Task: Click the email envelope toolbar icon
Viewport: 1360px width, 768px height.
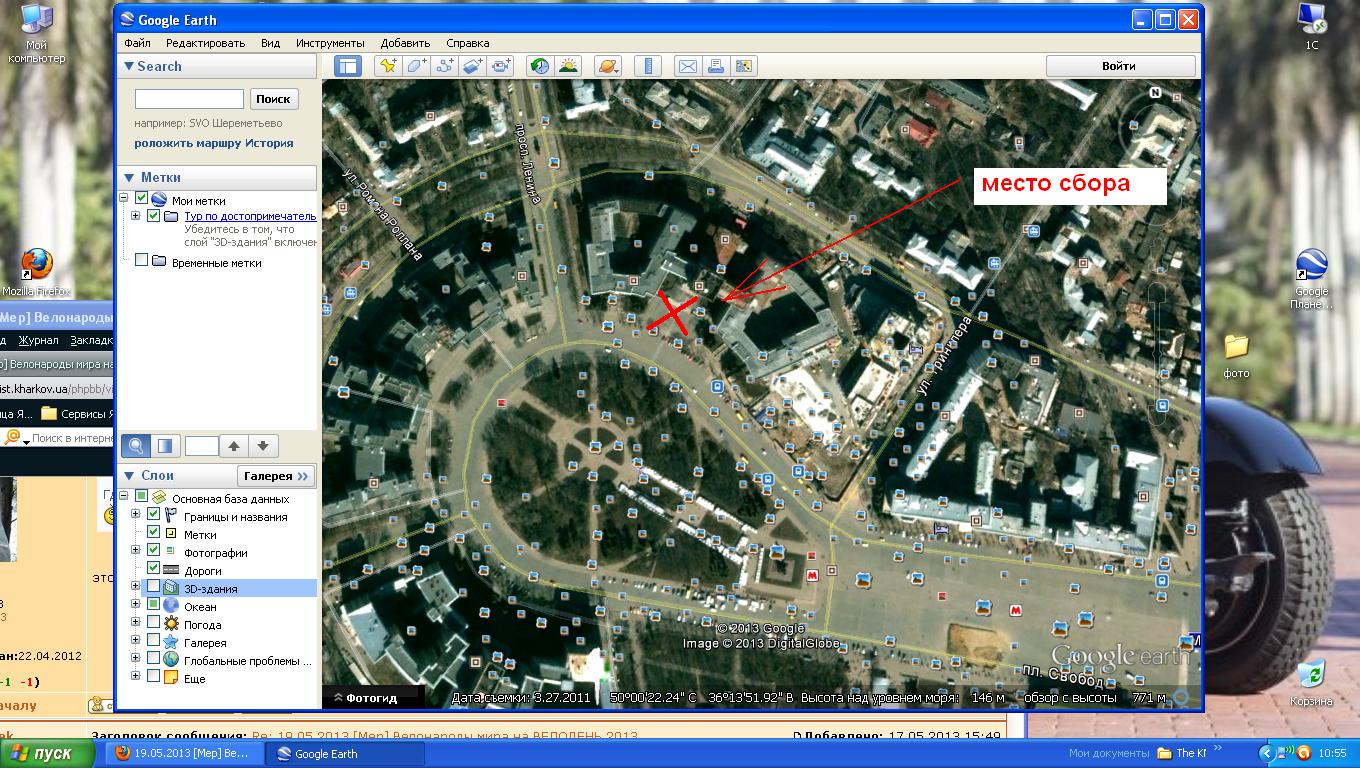Action: pyautogui.click(x=688, y=67)
